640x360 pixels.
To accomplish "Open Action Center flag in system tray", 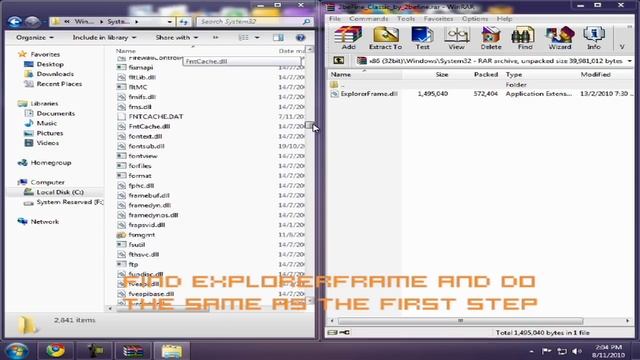I will point(546,351).
